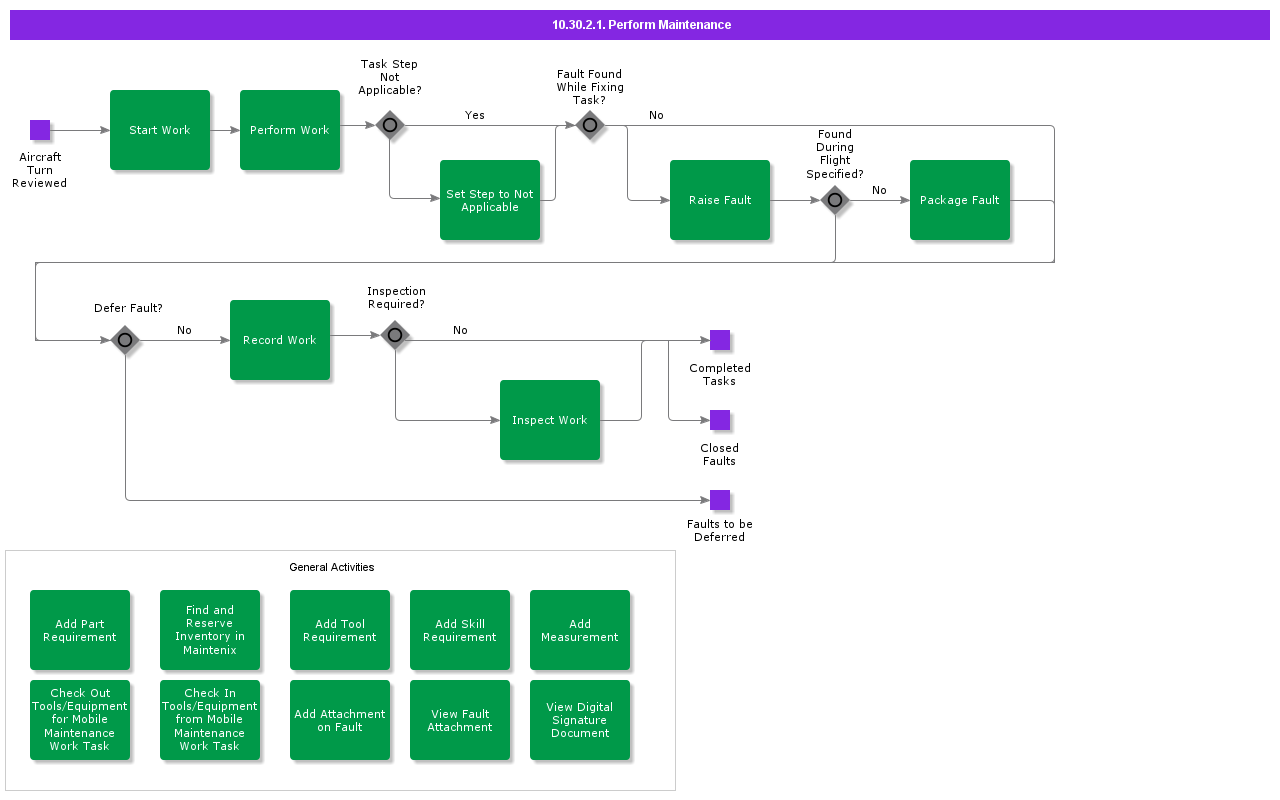This screenshot has height=800, width=1280.
Task: Click the Defer Fault decision gateway
Action: (x=125, y=340)
